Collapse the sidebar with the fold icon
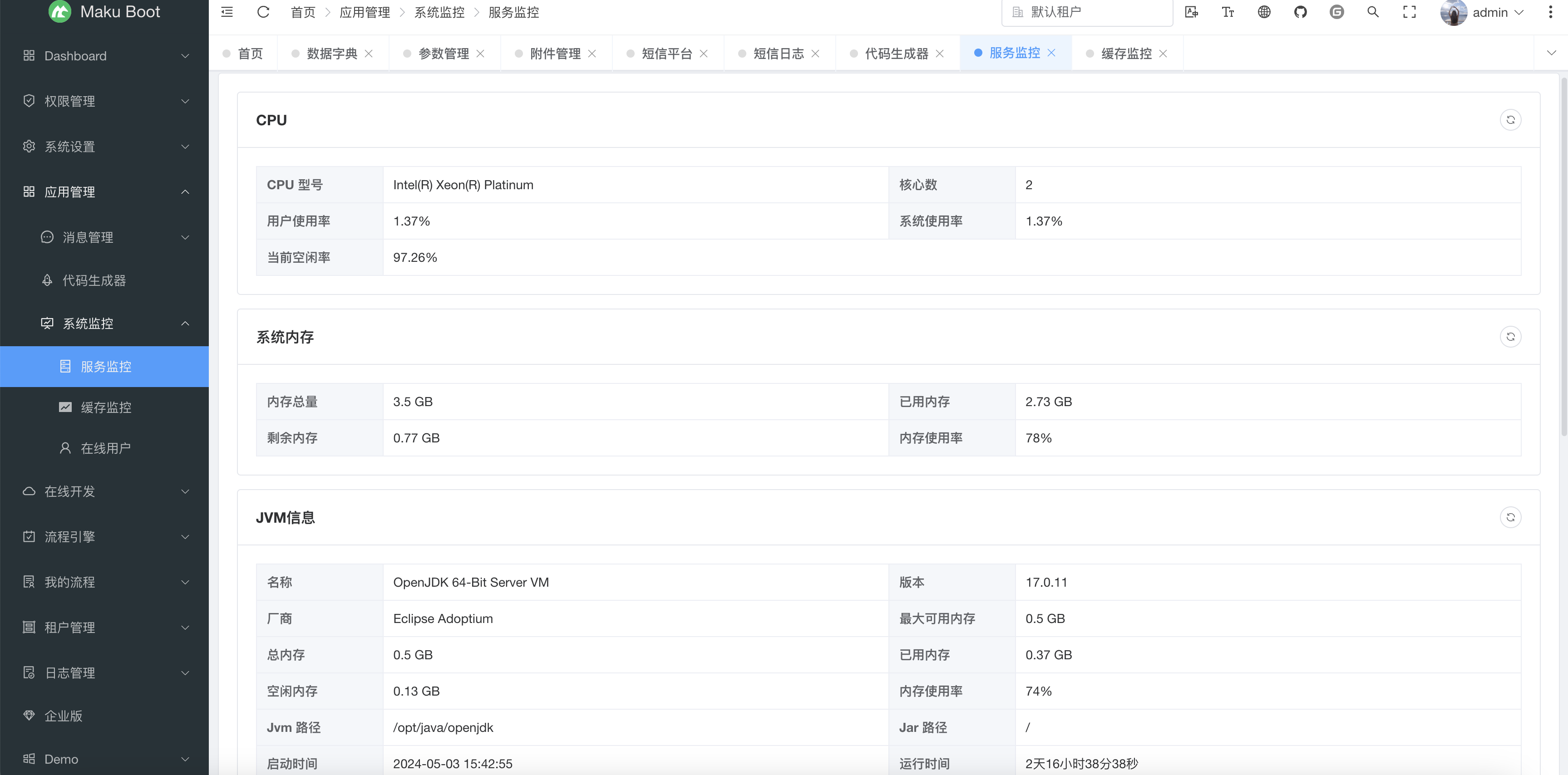This screenshot has width=1568, height=775. [x=227, y=12]
